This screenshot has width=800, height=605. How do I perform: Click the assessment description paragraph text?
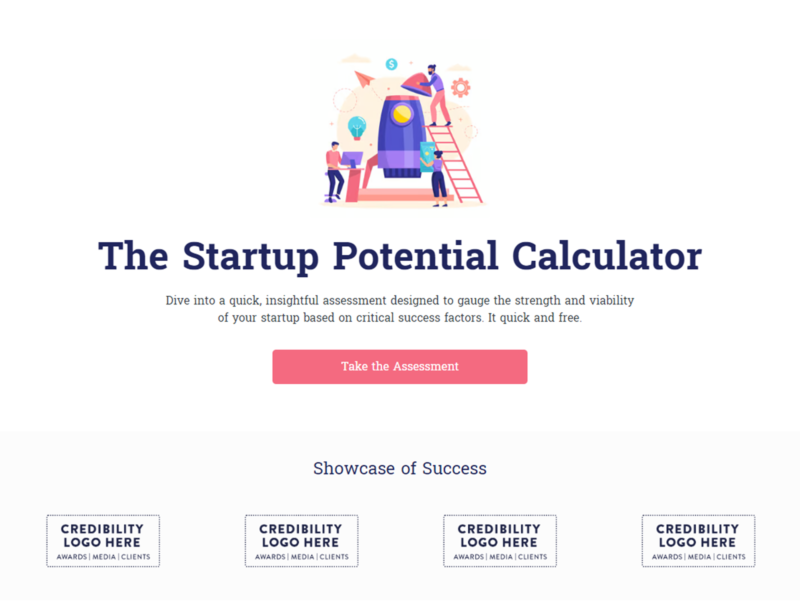coord(400,308)
